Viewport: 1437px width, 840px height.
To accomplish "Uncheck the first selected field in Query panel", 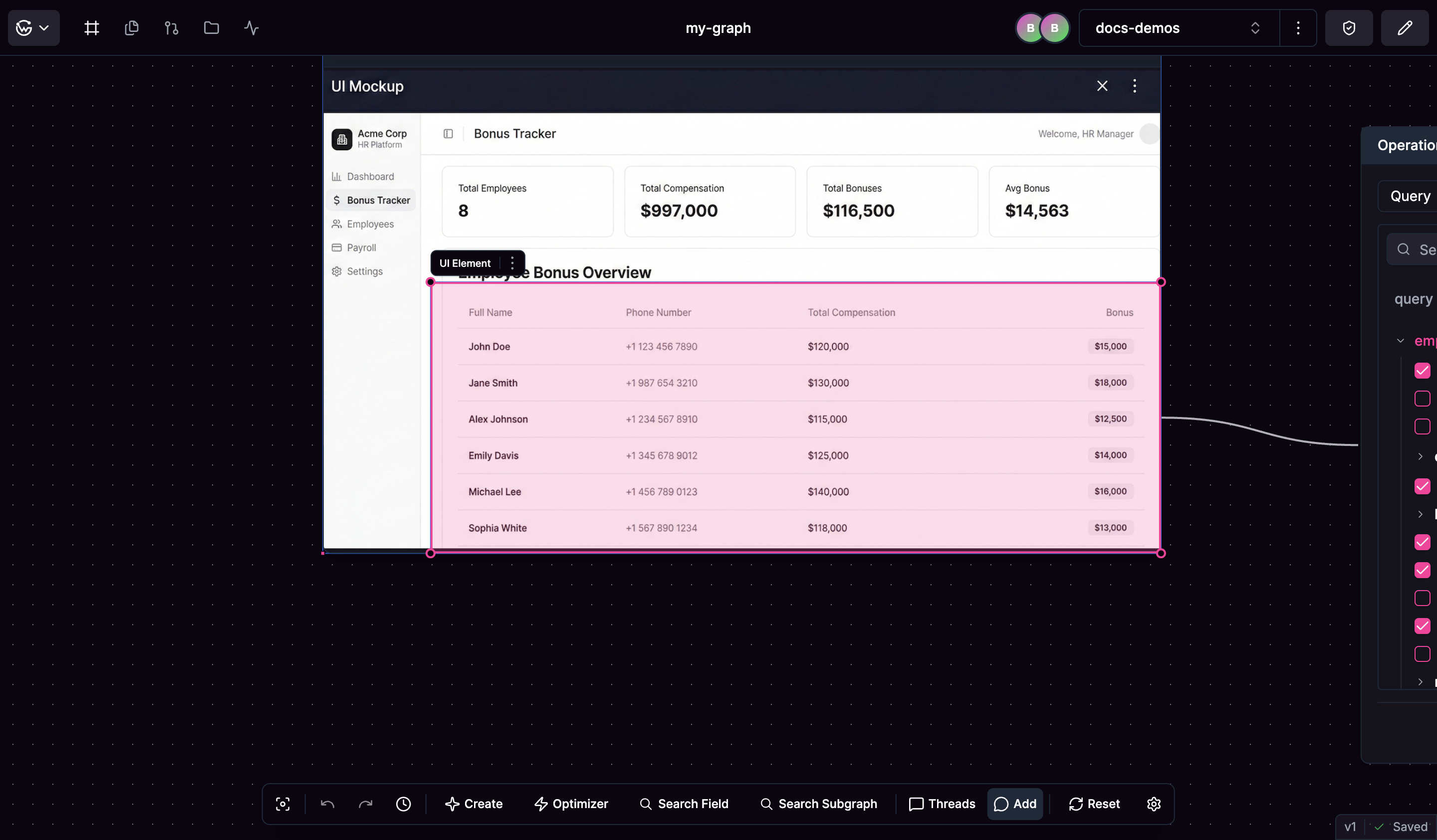I will (1422, 371).
